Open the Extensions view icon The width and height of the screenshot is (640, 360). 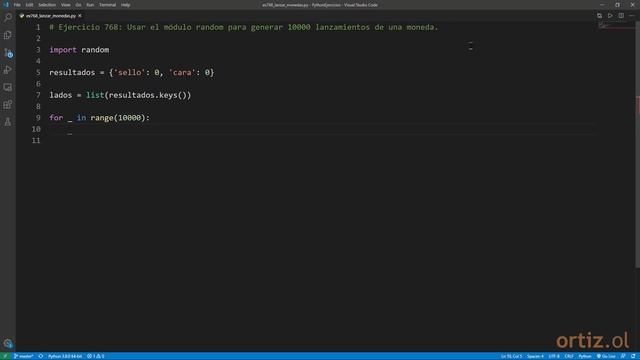coord(8,104)
